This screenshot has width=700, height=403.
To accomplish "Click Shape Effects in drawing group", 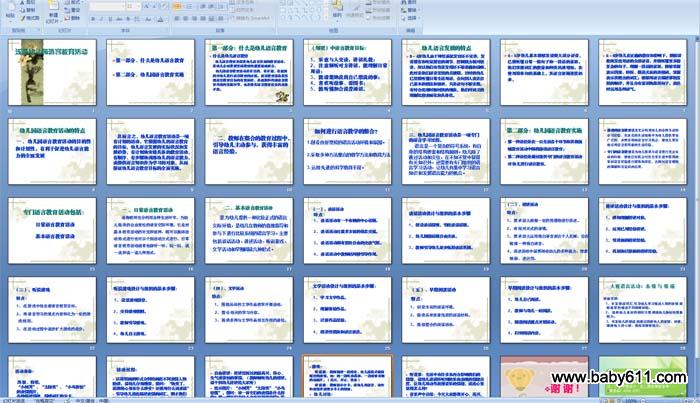I will pos(378,18).
